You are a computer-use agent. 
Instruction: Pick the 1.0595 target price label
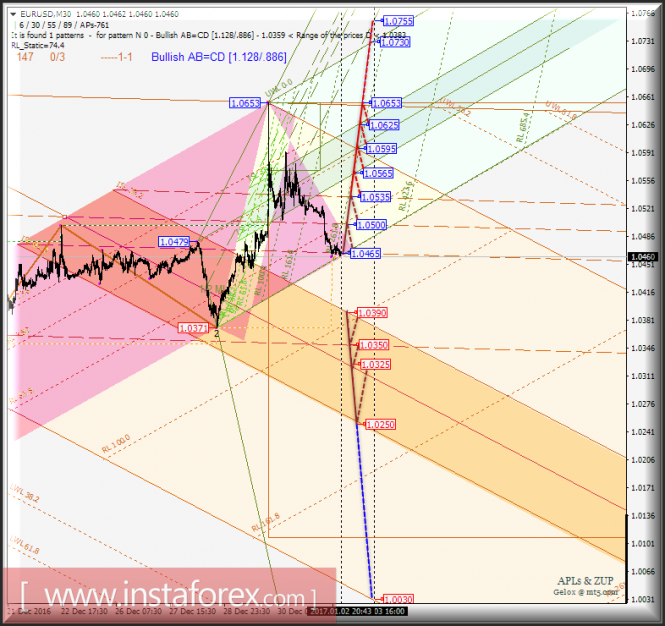click(x=382, y=149)
